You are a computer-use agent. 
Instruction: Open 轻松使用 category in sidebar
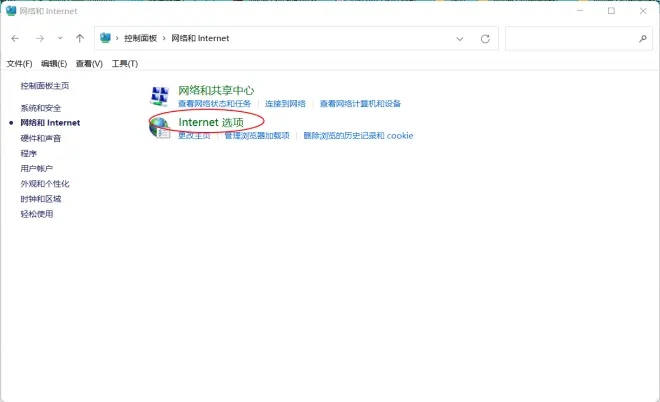37,214
